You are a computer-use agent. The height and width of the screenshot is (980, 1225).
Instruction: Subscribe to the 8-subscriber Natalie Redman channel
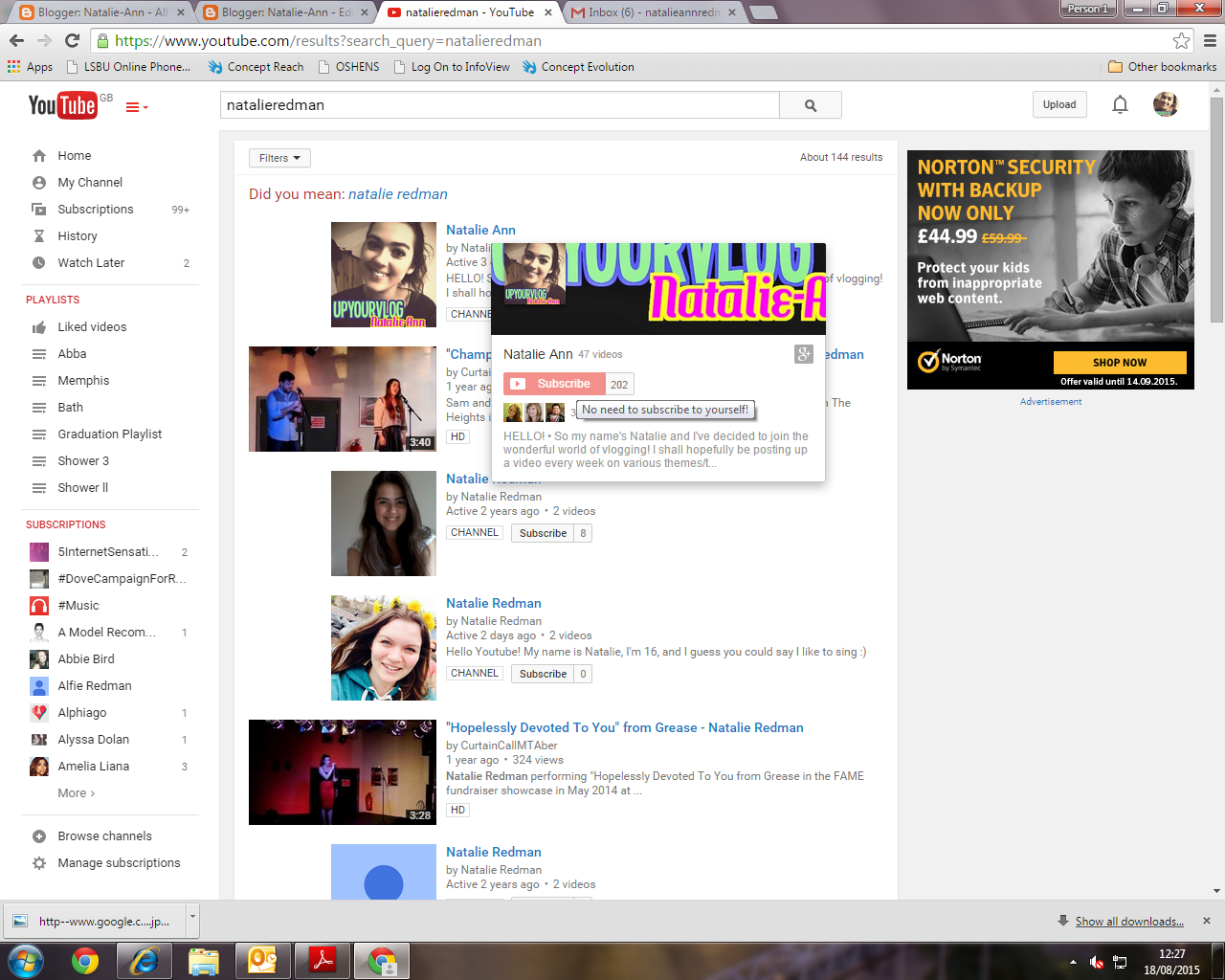543,533
